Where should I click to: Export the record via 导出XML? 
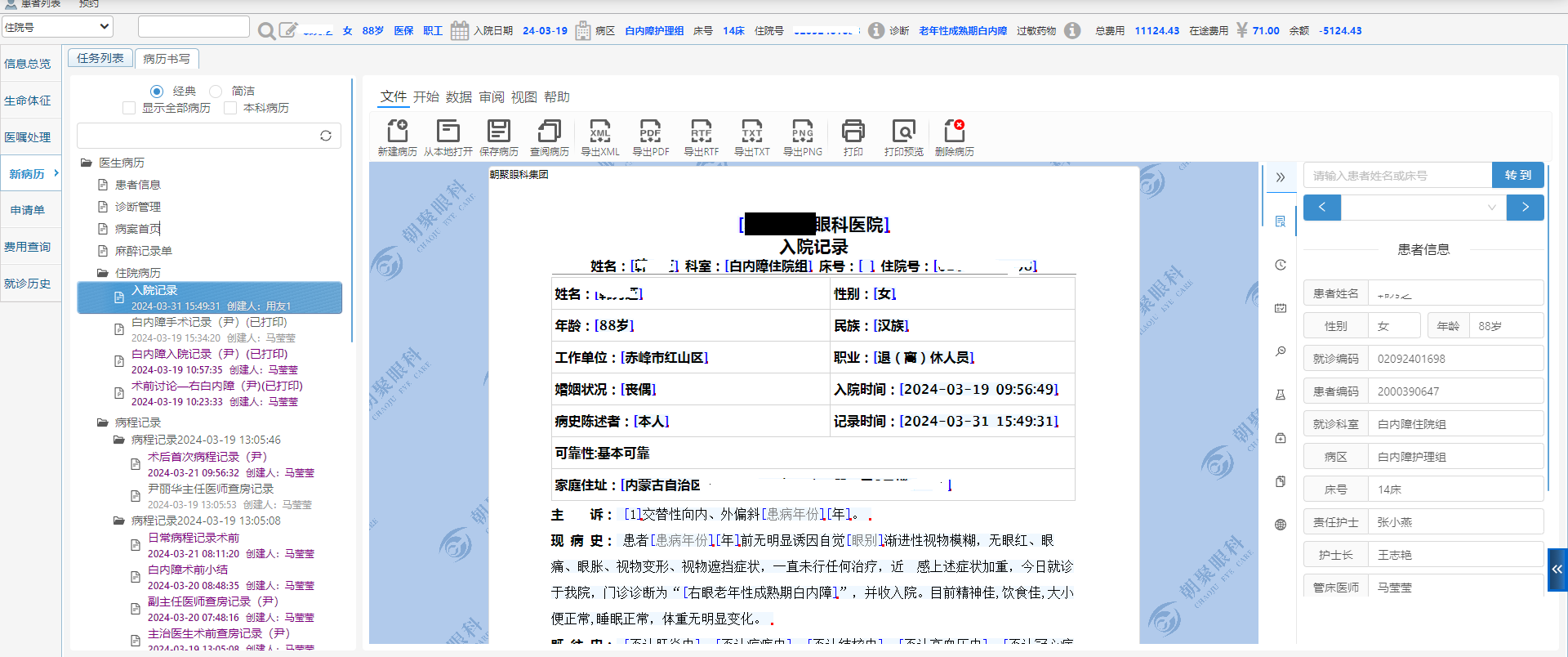coord(600,131)
